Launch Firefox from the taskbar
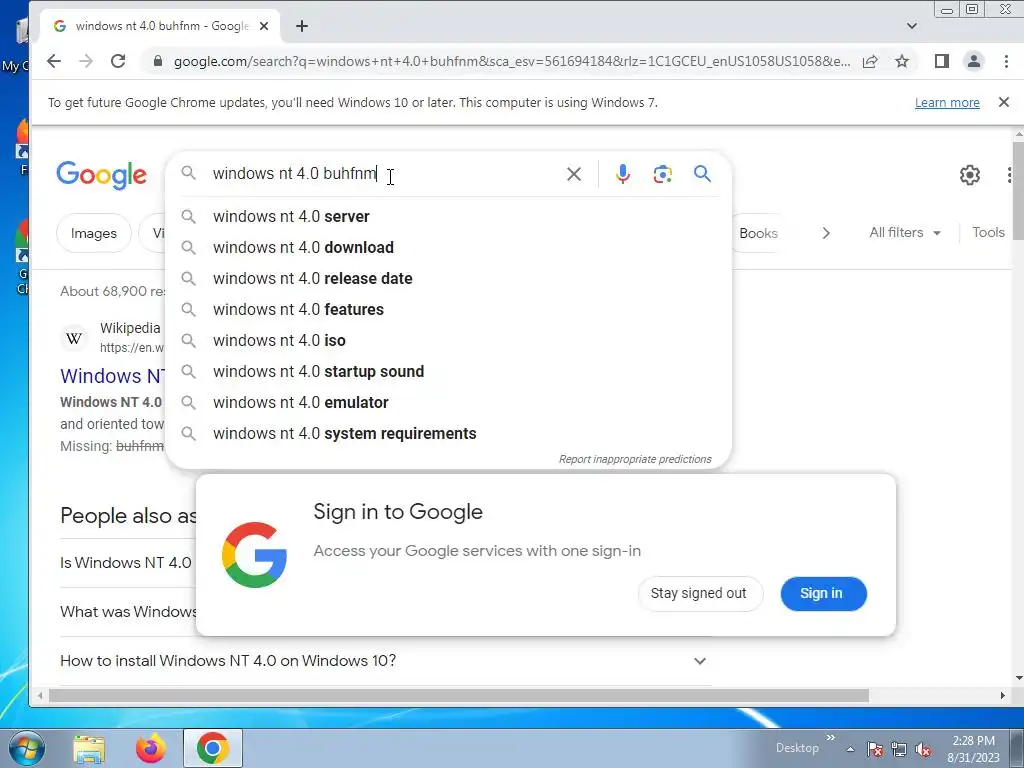Viewport: 1024px width, 768px height. (151, 749)
